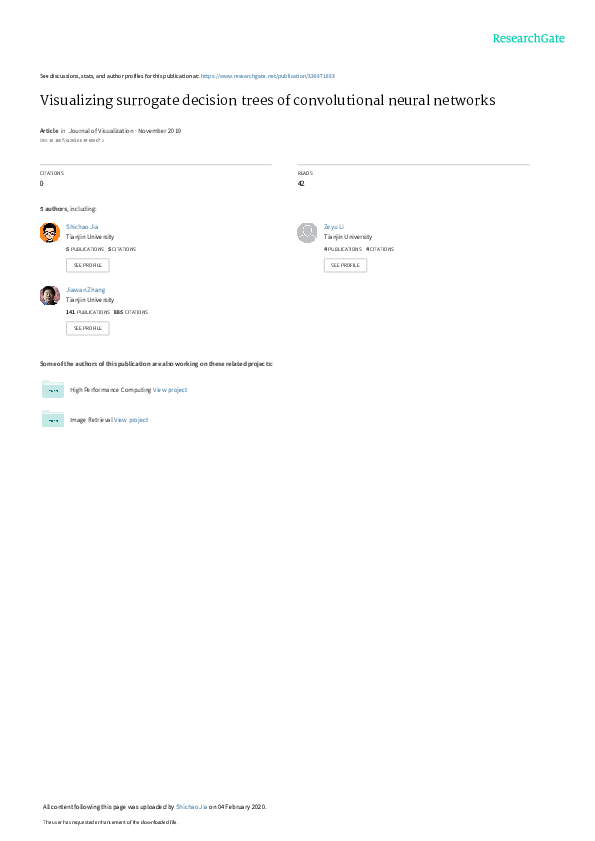Image resolution: width=595 pixels, height=841 pixels.
Task: Open Zeyu Li author name link
Action: coord(334,227)
